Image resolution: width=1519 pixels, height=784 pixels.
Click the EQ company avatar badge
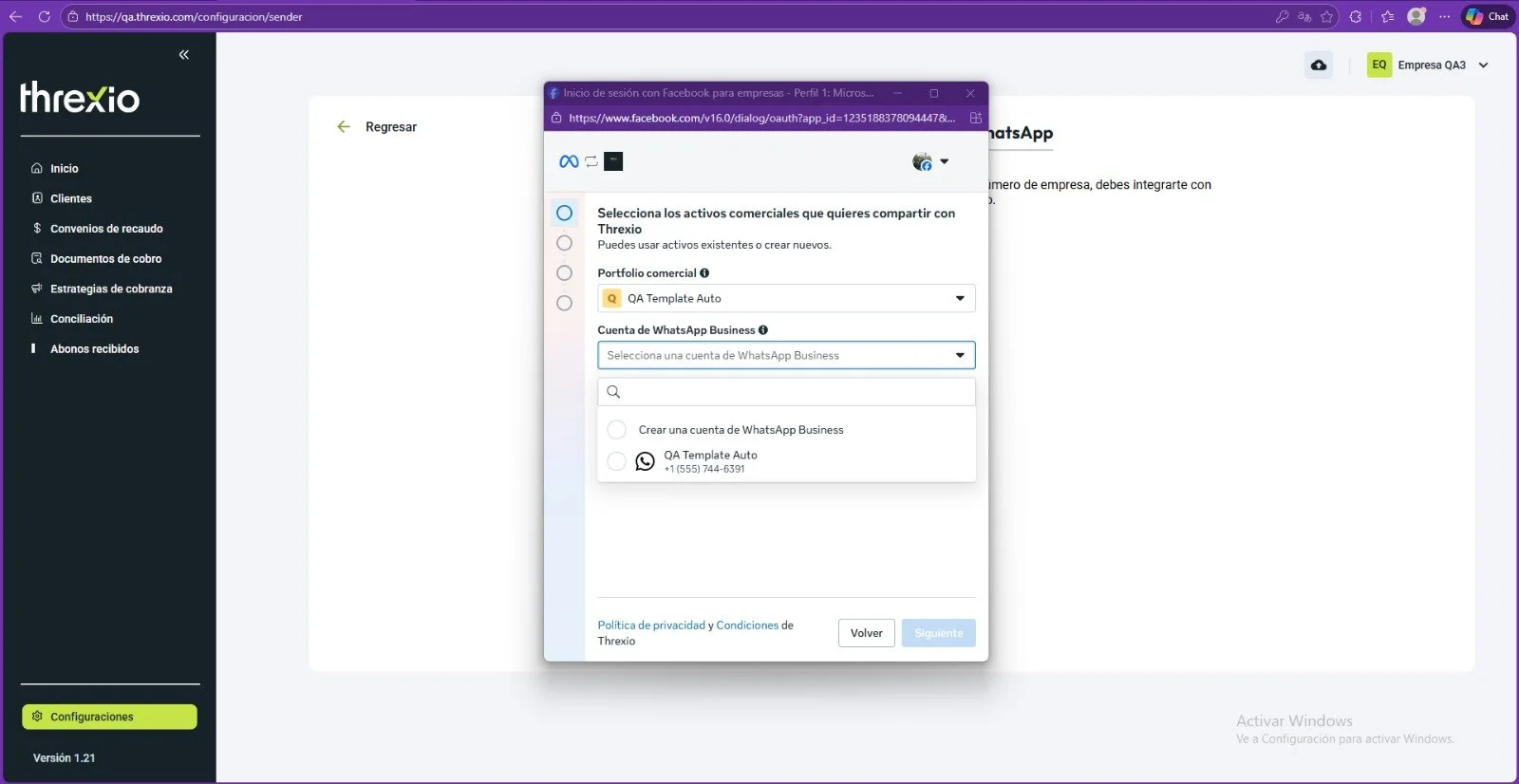tap(1379, 65)
